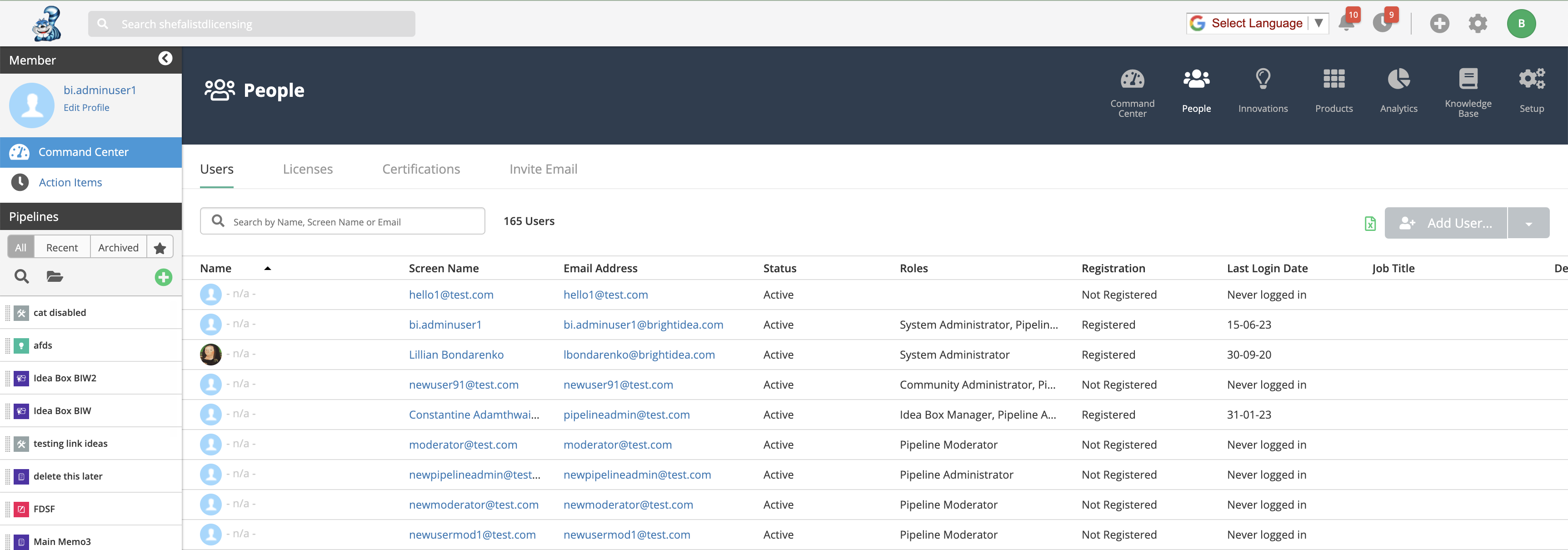Open Command Center in sidebar
This screenshot has height=550, width=1568.
point(91,152)
